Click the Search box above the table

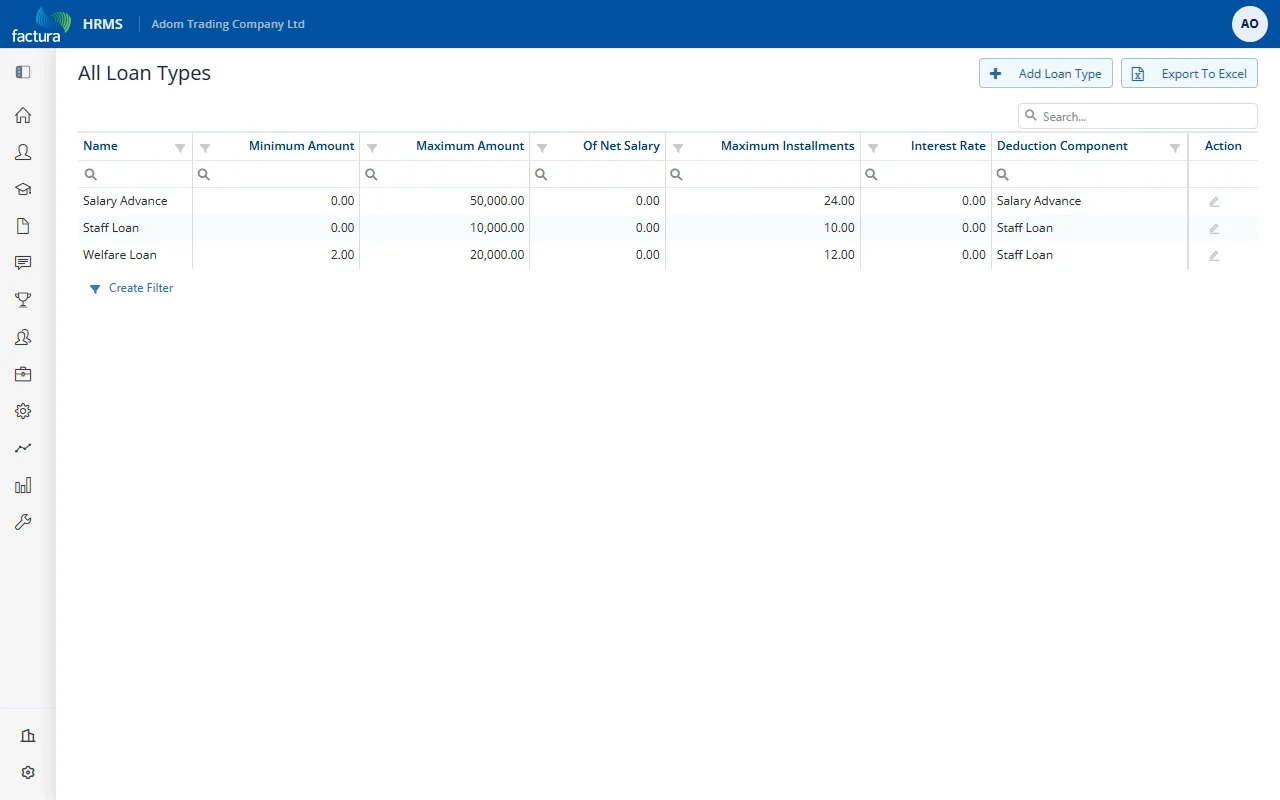click(x=1138, y=116)
